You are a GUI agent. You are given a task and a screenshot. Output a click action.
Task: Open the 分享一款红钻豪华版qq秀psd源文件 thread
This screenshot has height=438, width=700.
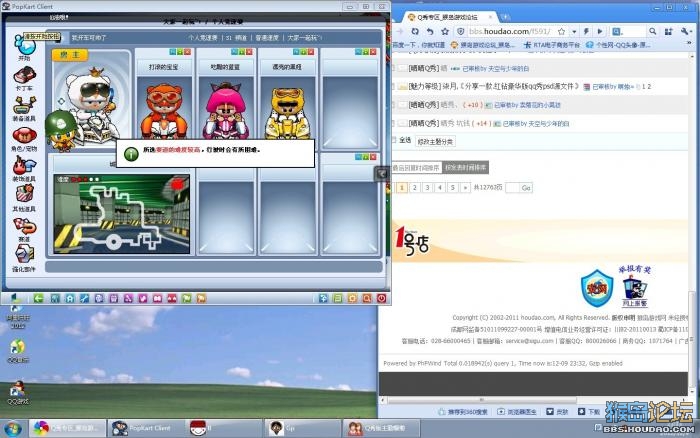[510, 86]
